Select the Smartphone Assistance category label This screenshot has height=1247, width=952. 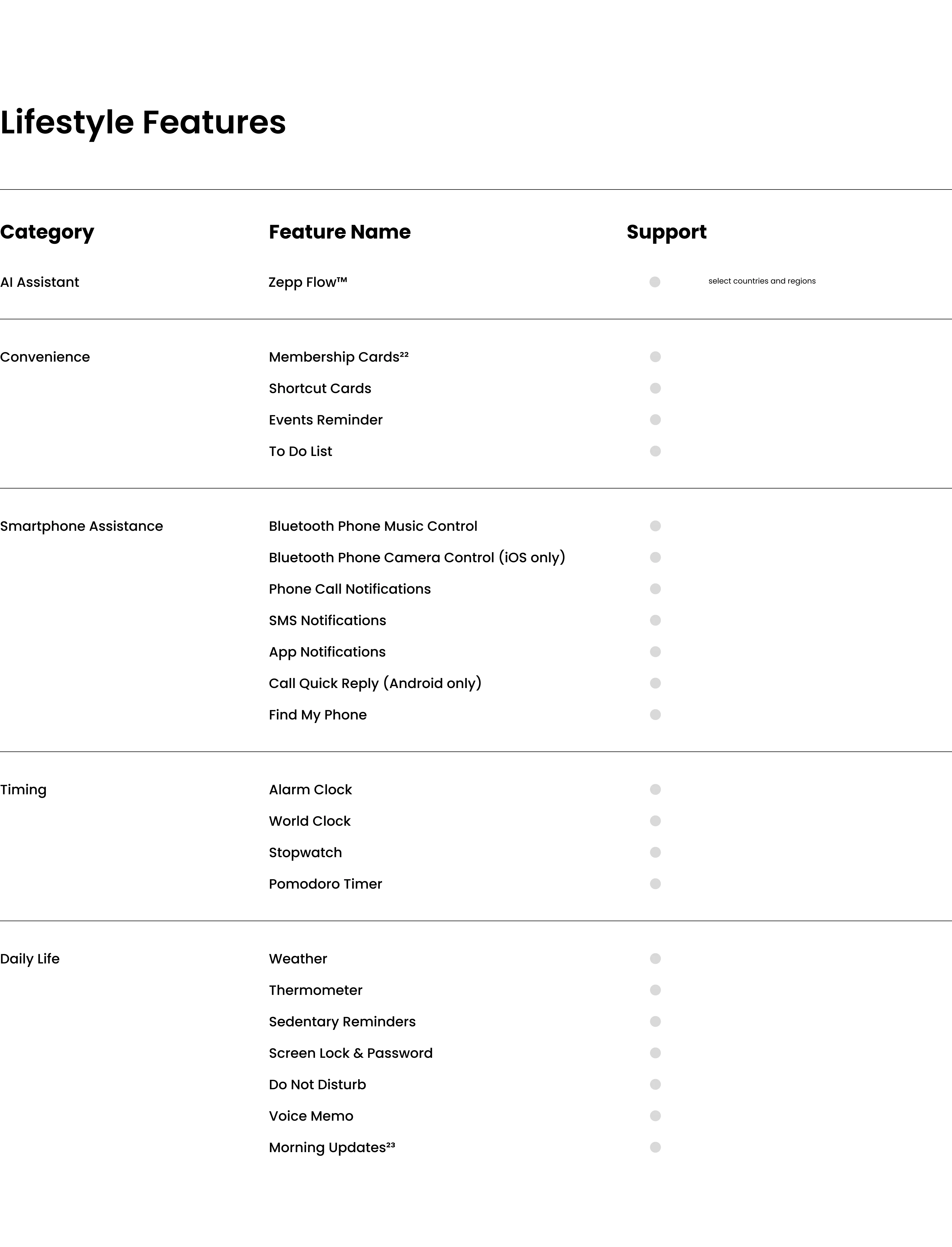point(82,526)
